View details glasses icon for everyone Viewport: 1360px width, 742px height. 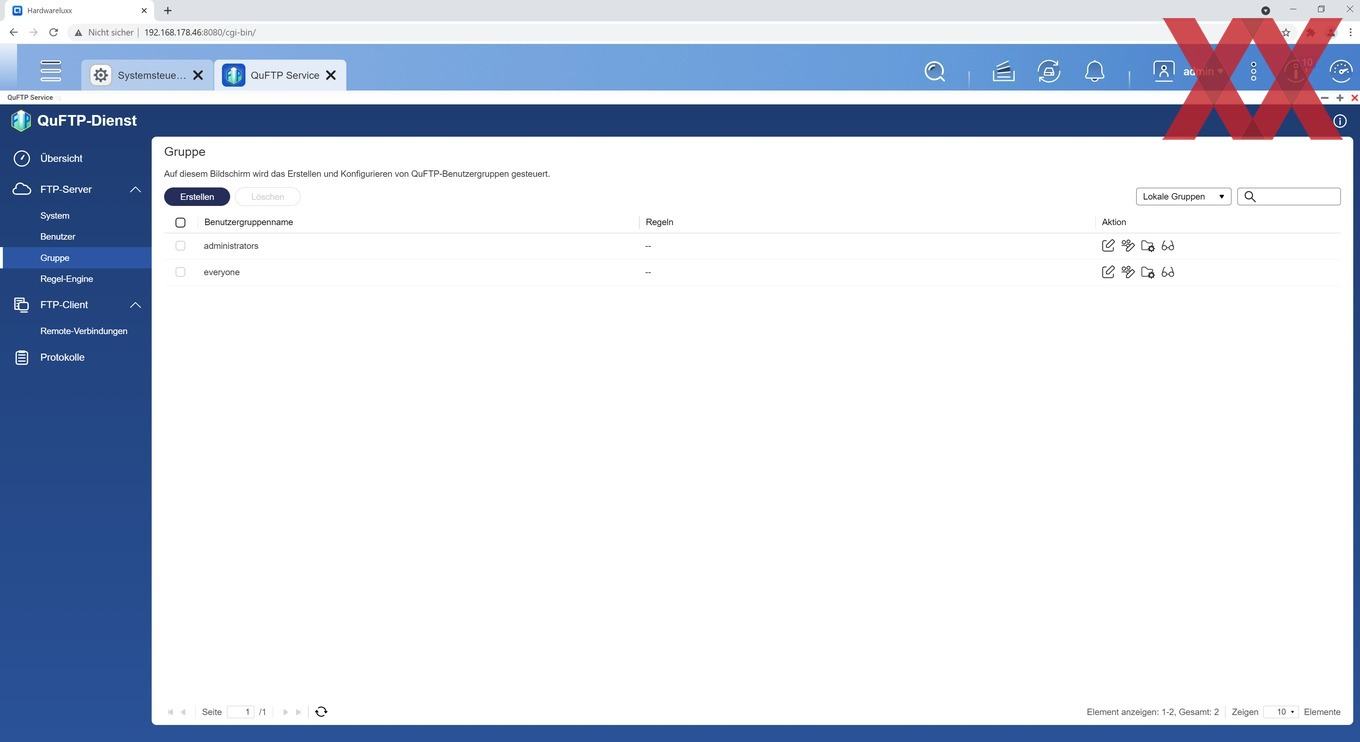(1168, 272)
